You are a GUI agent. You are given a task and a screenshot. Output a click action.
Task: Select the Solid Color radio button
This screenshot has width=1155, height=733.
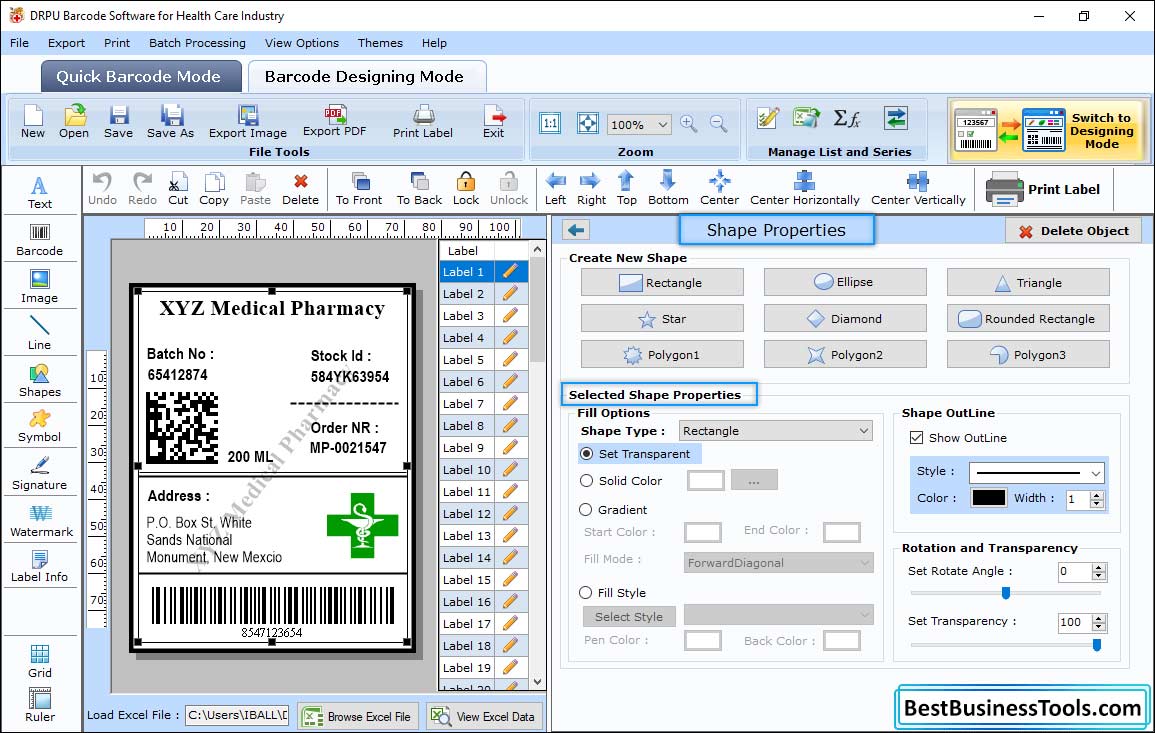586,480
